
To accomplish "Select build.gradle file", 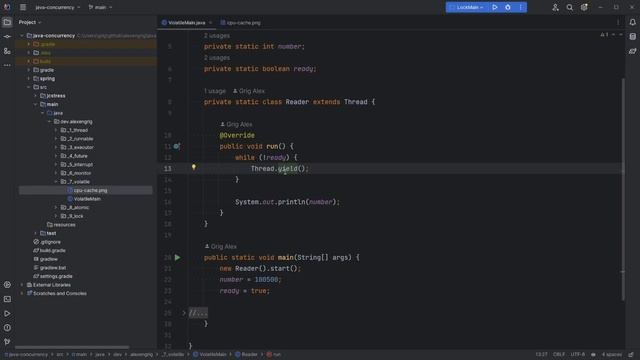I will pos(52,251).
